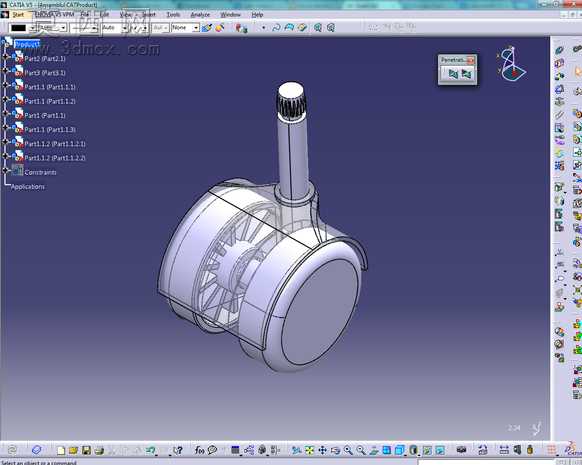This screenshot has width=582, height=465.
Task: Select Part1.1.2 (Part1.1.2.2) in tree
Action: [x=55, y=158]
